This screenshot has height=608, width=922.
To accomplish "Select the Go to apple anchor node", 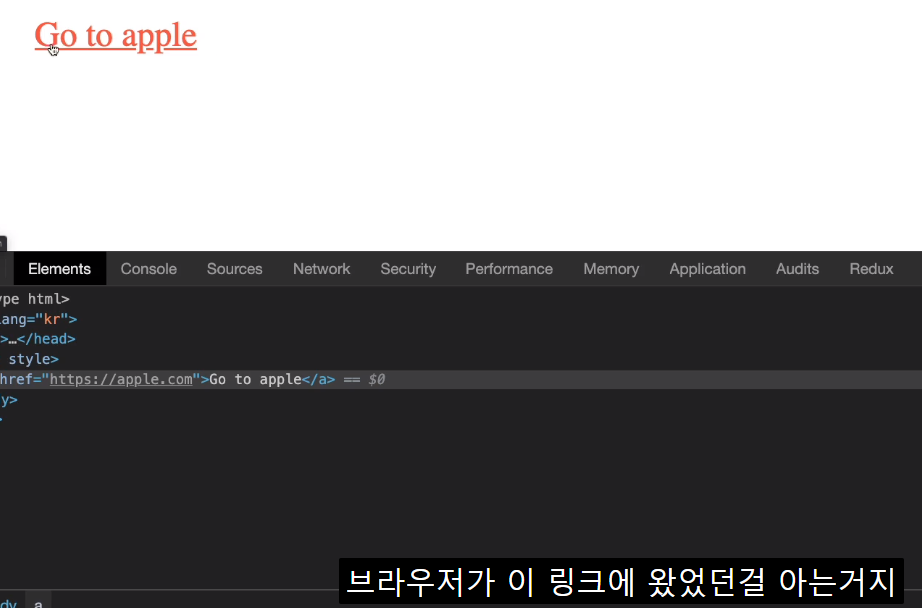I will click(461, 379).
